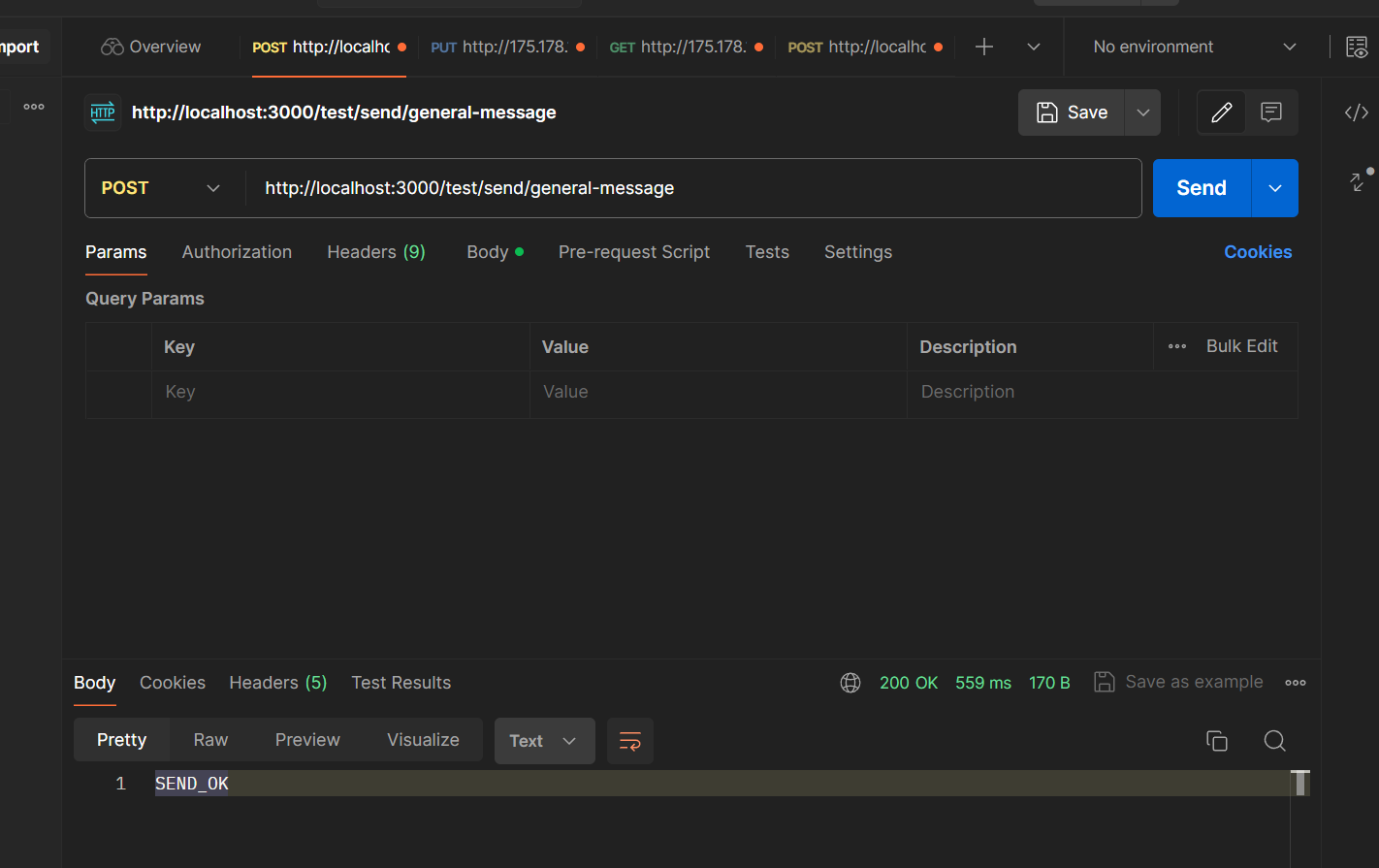Open the comments icon
This screenshot has width=1379, height=868.
click(x=1271, y=112)
